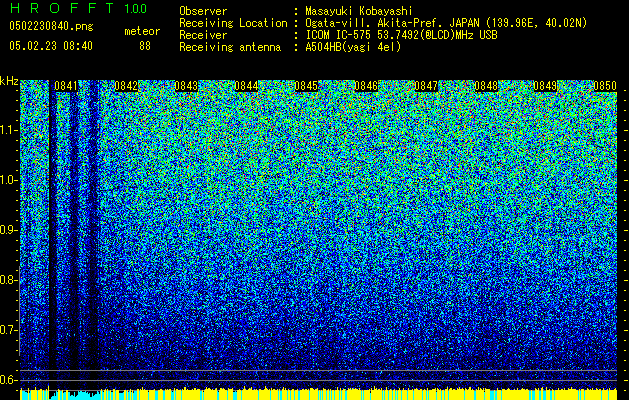Click the meteor count value 88

[145, 46]
